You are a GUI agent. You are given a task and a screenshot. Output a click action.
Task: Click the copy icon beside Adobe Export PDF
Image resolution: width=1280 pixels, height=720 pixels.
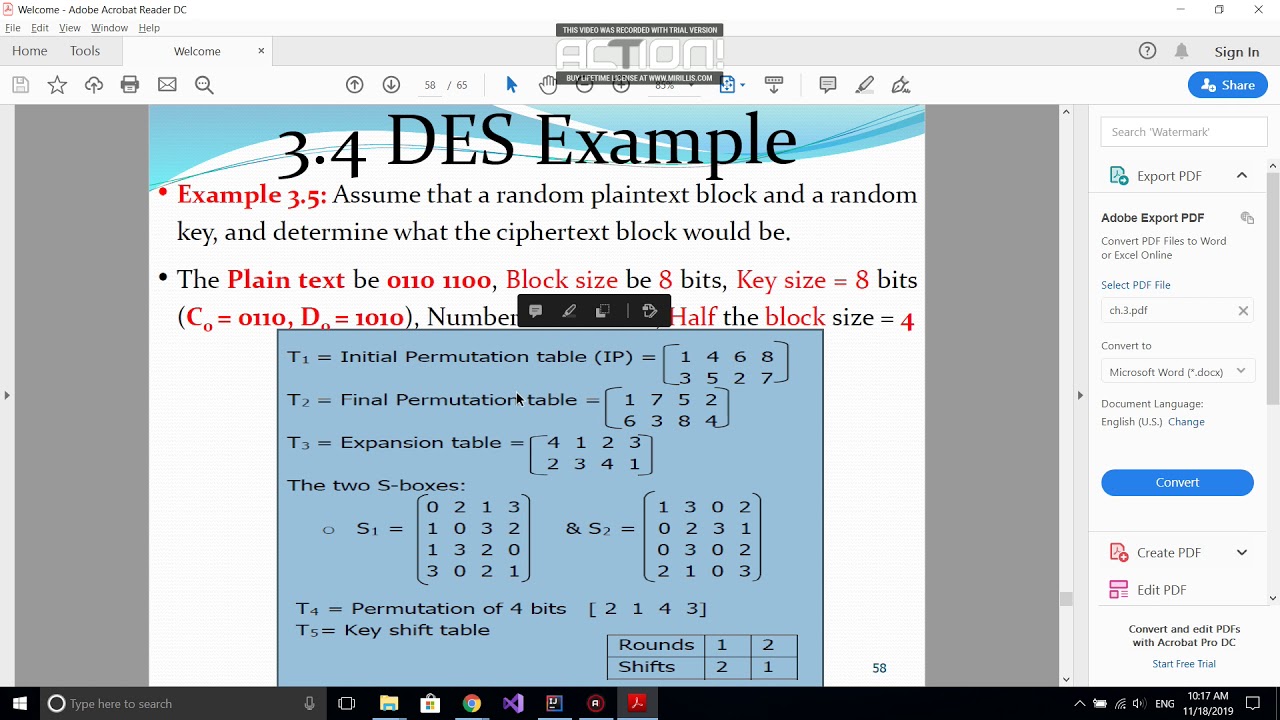point(1247,218)
